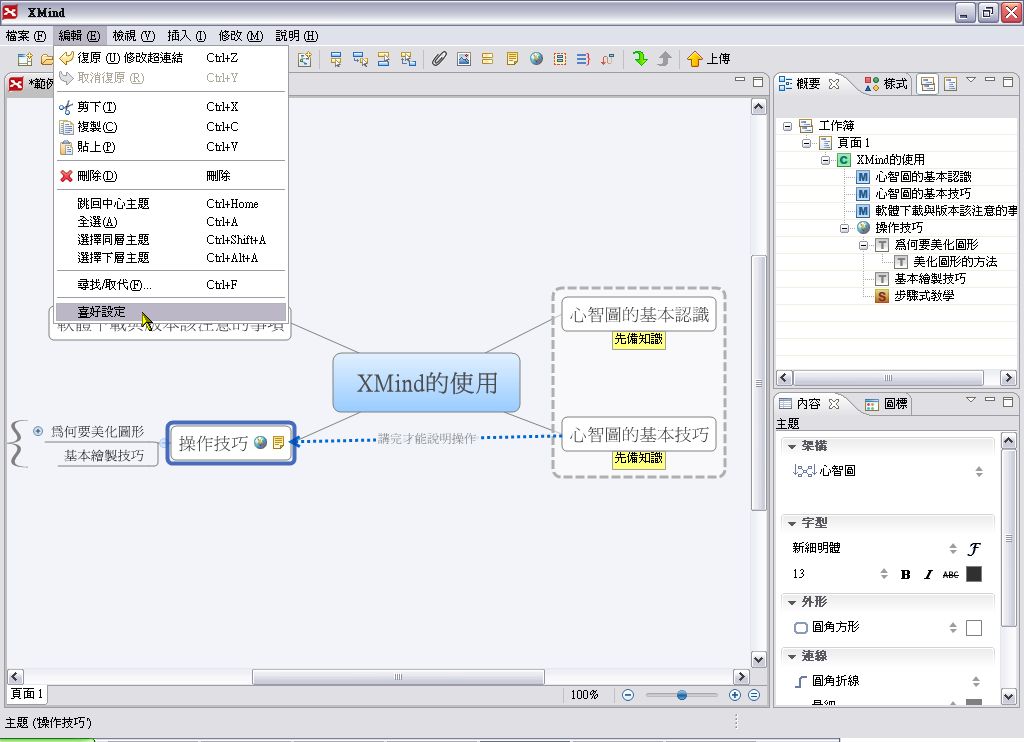Open 新細明體 font family dropdown

953,549
